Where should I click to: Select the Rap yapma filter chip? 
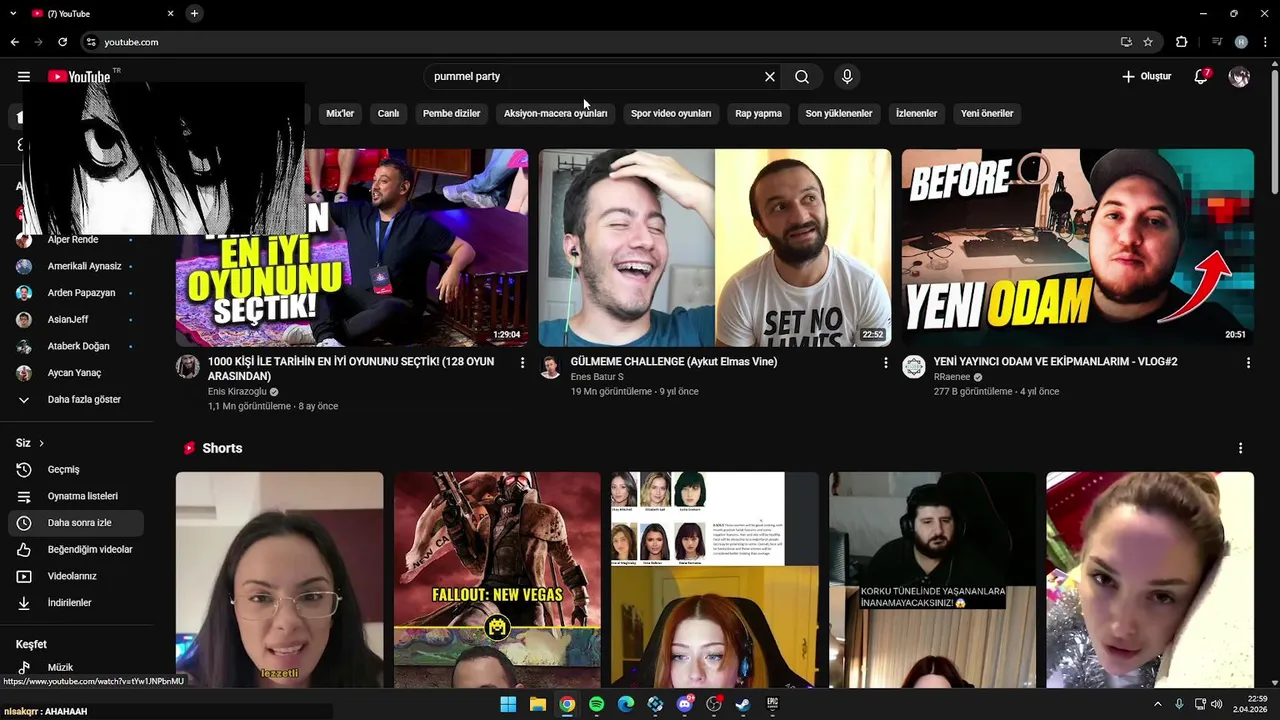(x=758, y=114)
